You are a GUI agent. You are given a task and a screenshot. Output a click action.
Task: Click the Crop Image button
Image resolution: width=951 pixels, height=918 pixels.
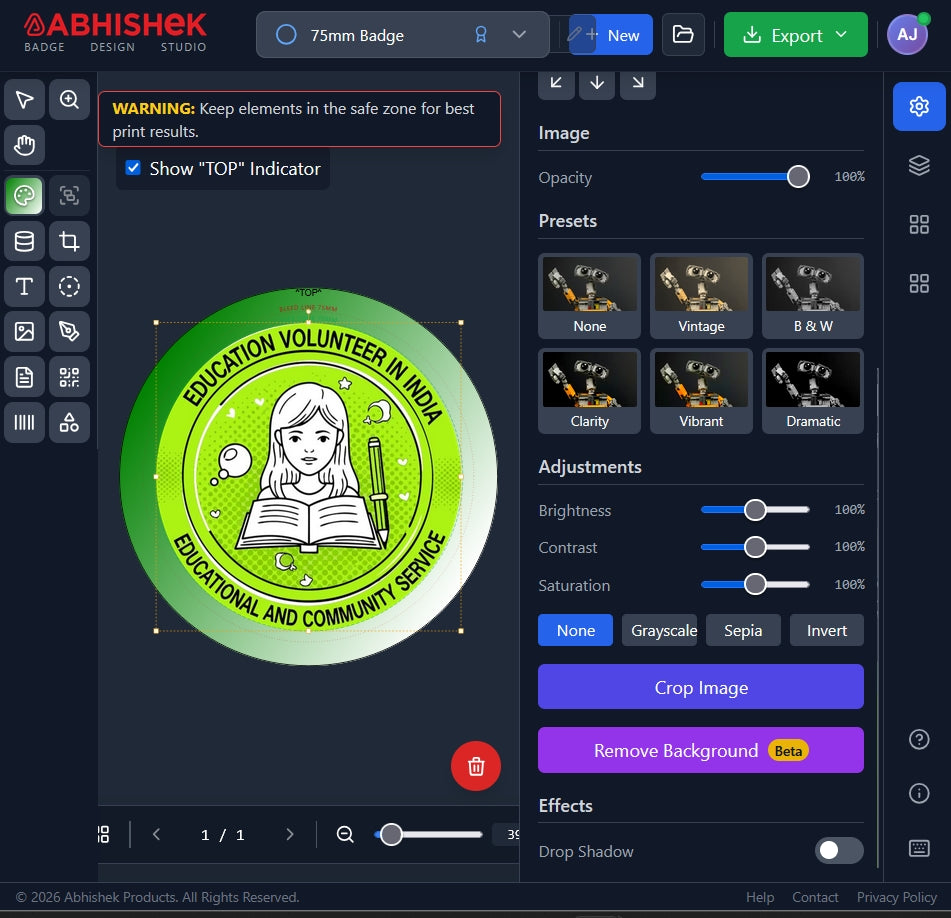point(700,687)
